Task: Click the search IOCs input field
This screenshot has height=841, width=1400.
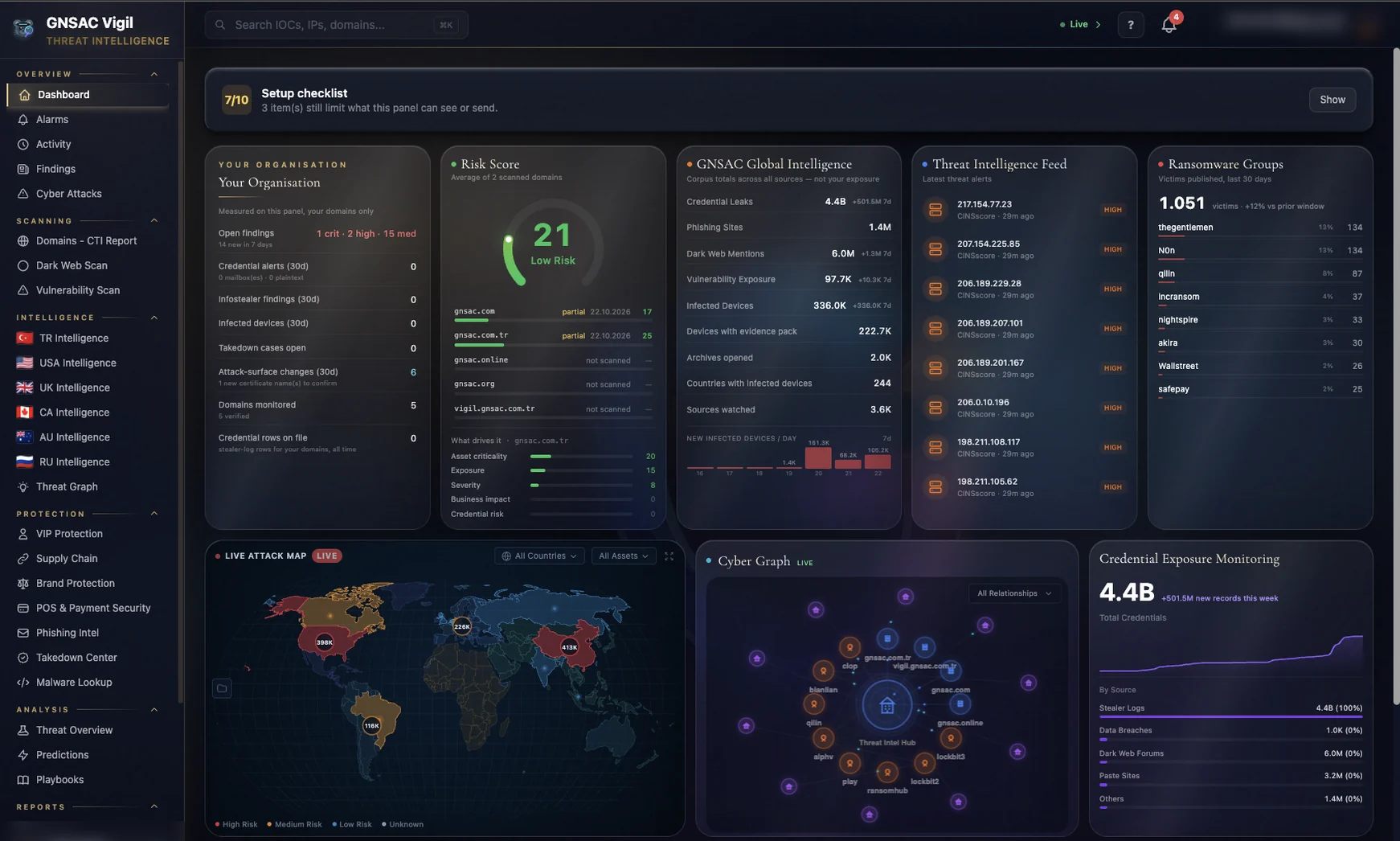Action: [336, 25]
